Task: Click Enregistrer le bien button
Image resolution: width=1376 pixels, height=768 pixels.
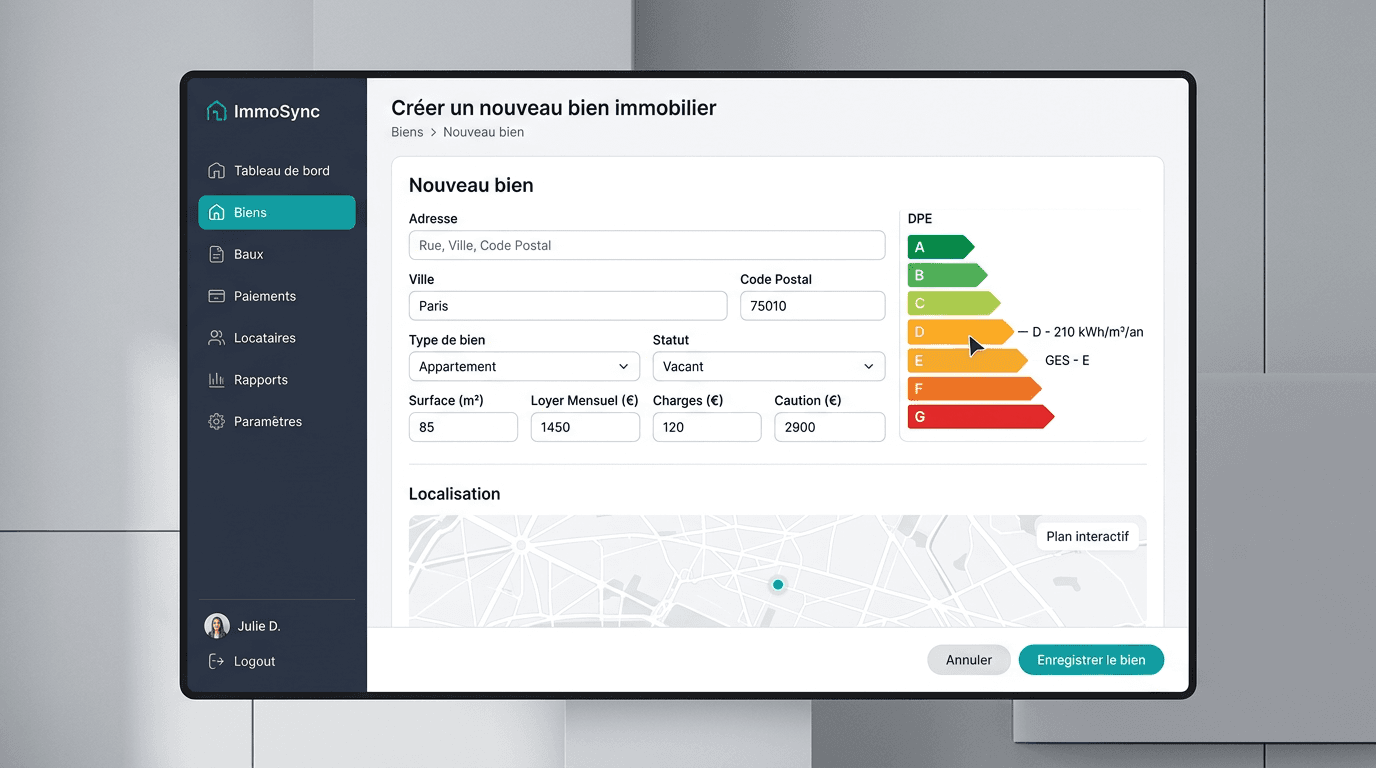Action: [1091, 660]
